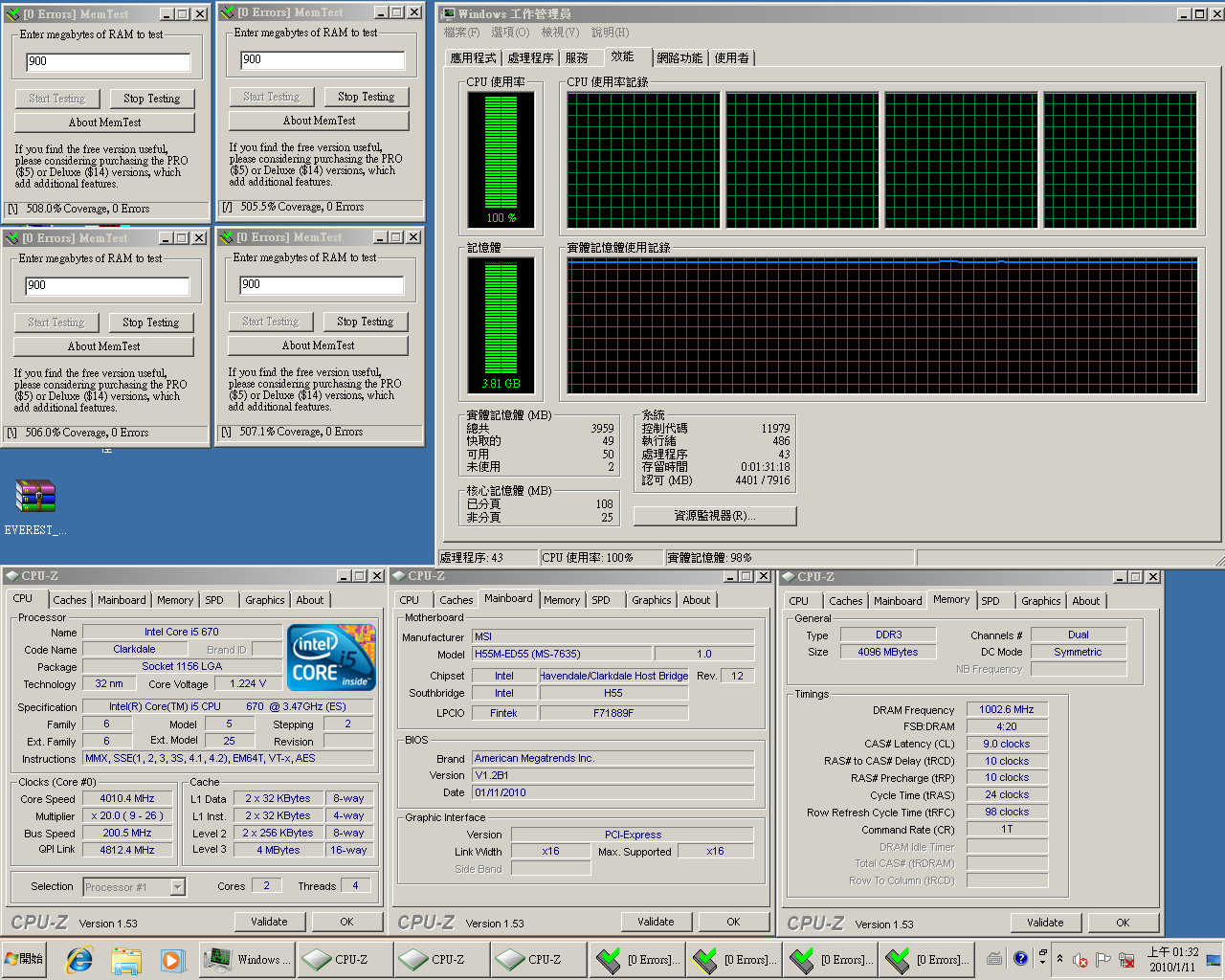Screen dimensions: 1225x980
Task: Open the SPD tab in the CPU-Z Mainboard window
Action: tap(601, 600)
